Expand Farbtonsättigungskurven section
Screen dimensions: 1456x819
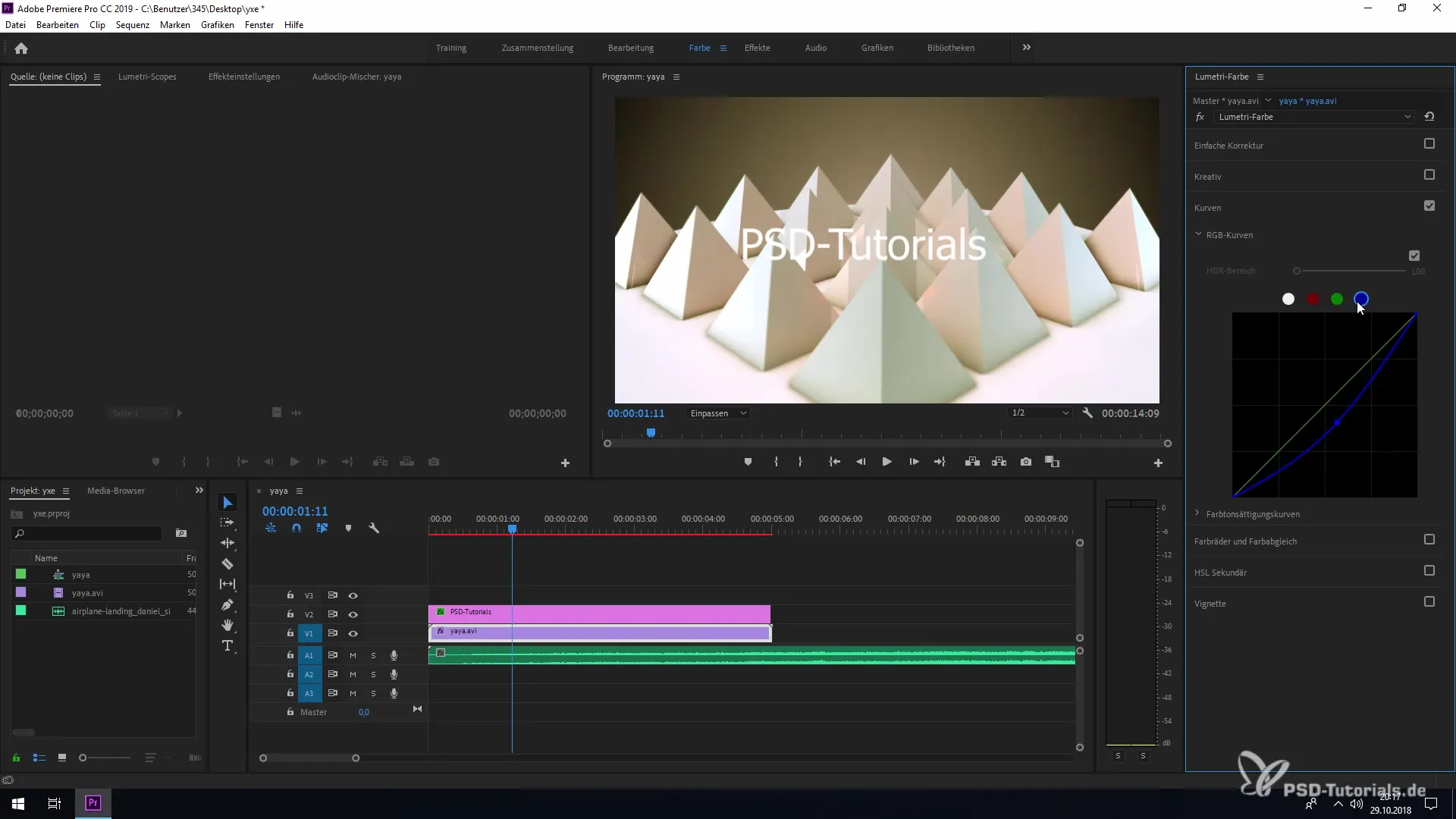(x=1198, y=514)
